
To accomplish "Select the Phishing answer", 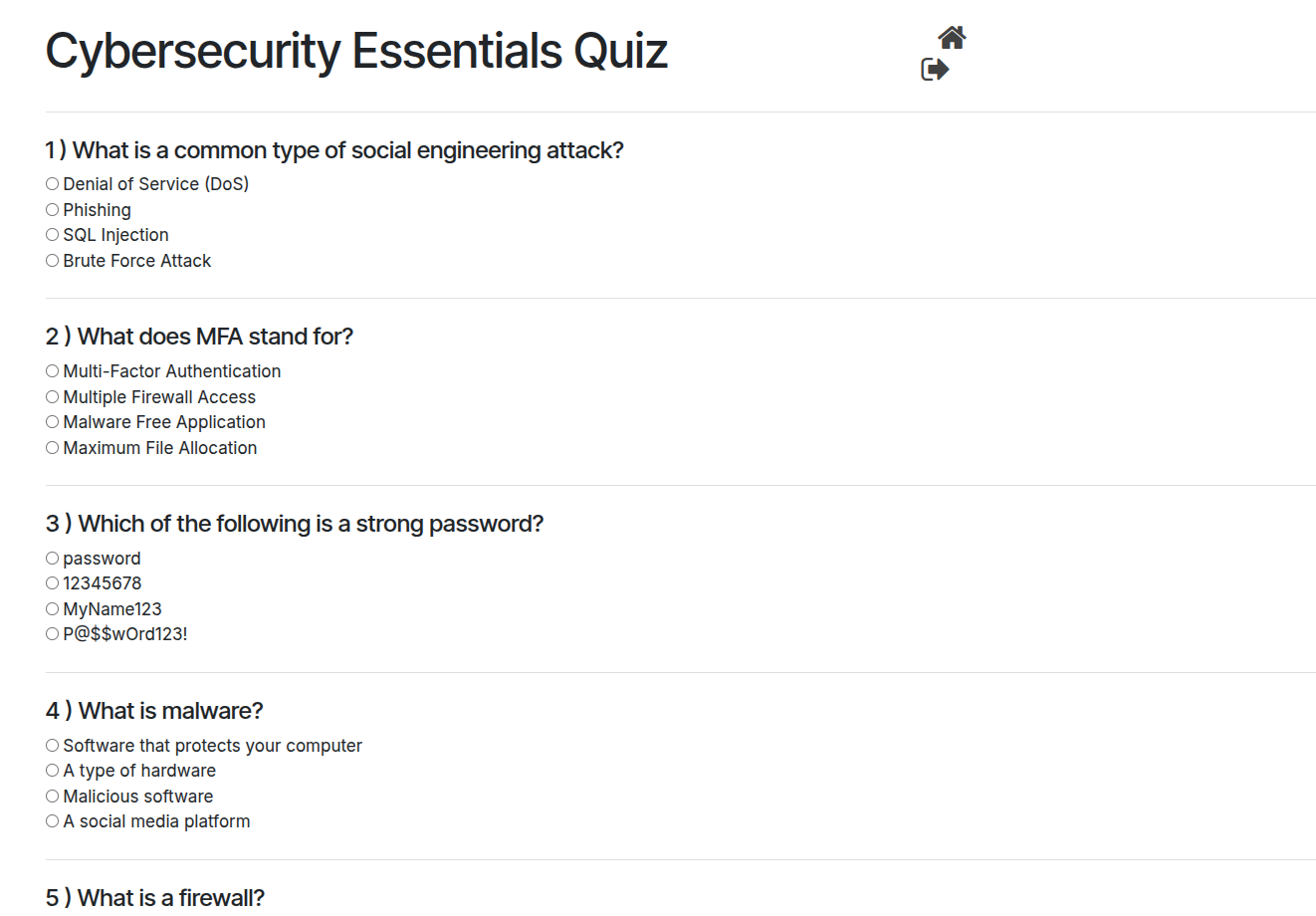I will [x=52, y=210].
